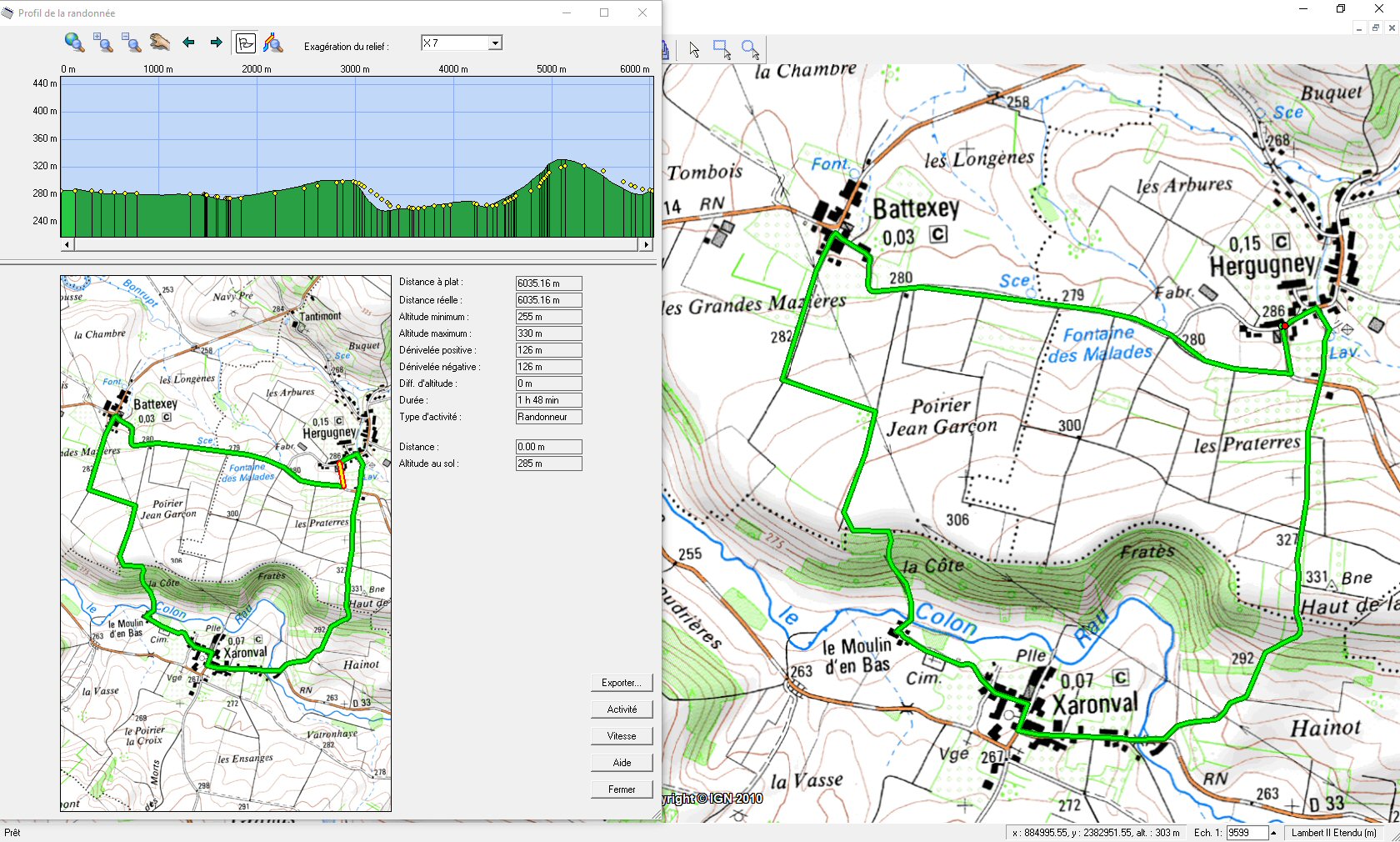Screen dimensions: 1400x842
Task: Click the 3000 m label on distance axis
Action: coord(355,69)
